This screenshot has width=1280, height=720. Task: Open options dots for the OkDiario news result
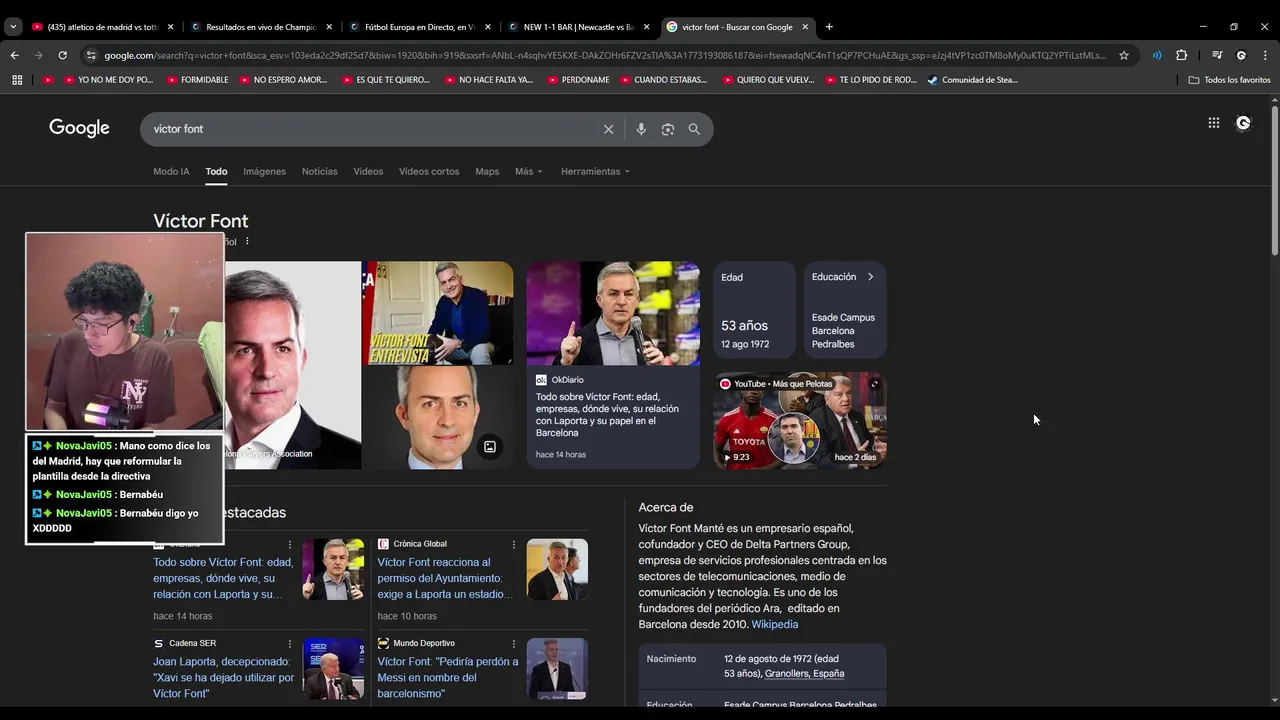[x=290, y=545]
